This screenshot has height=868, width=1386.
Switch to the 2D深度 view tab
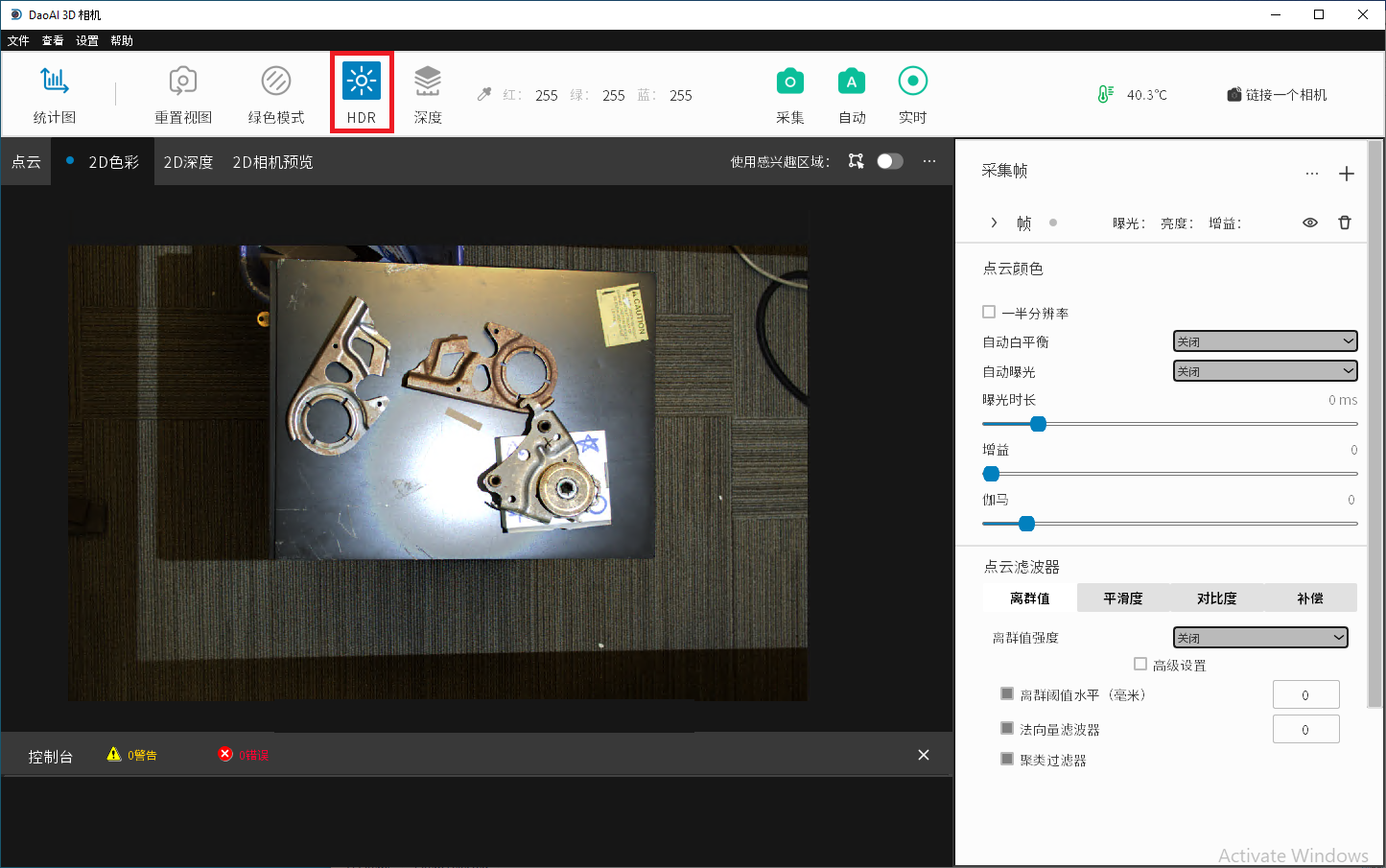click(x=188, y=162)
